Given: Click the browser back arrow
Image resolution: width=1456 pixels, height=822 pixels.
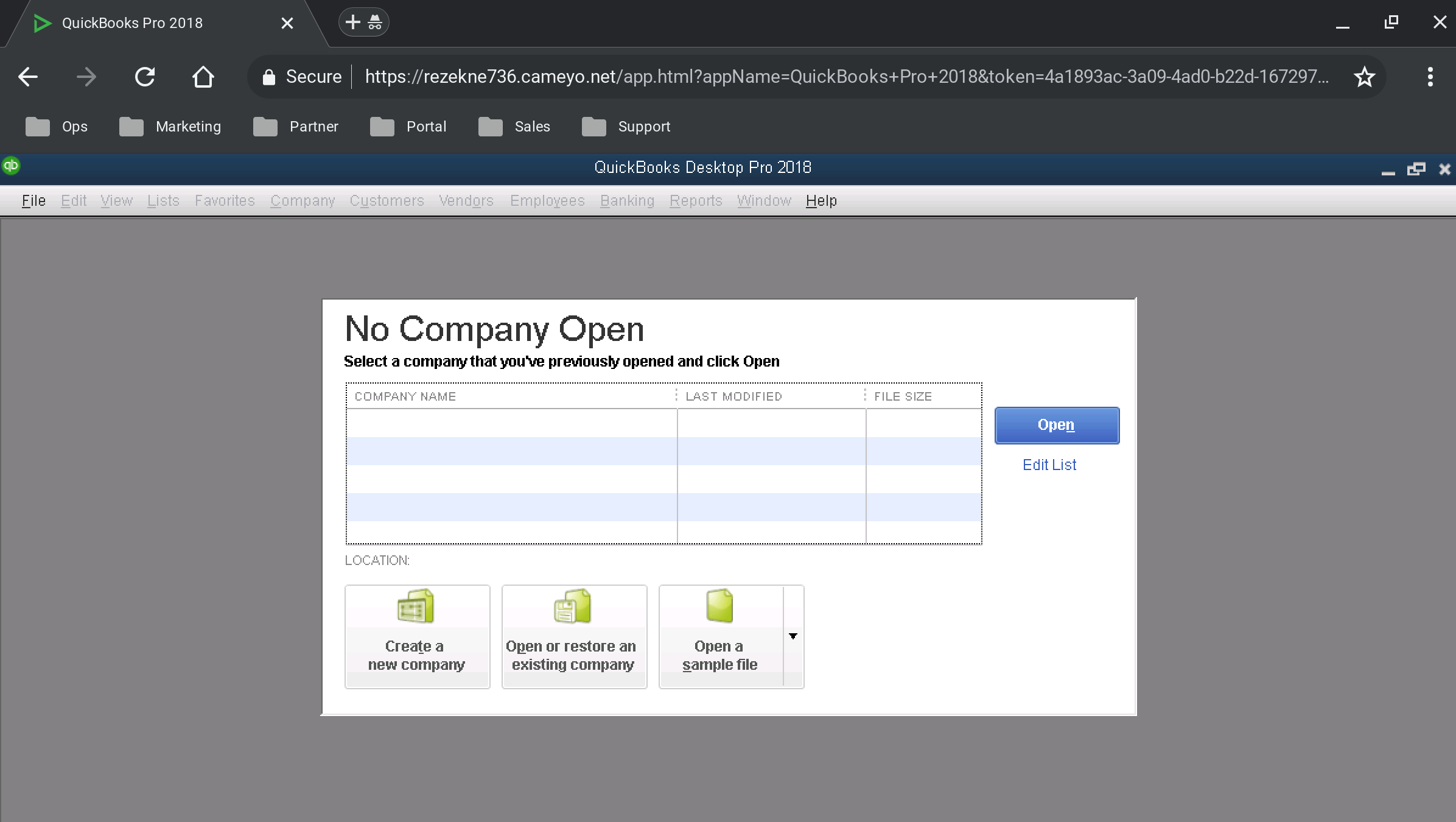Looking at the screenshot, I should [28, 77].
